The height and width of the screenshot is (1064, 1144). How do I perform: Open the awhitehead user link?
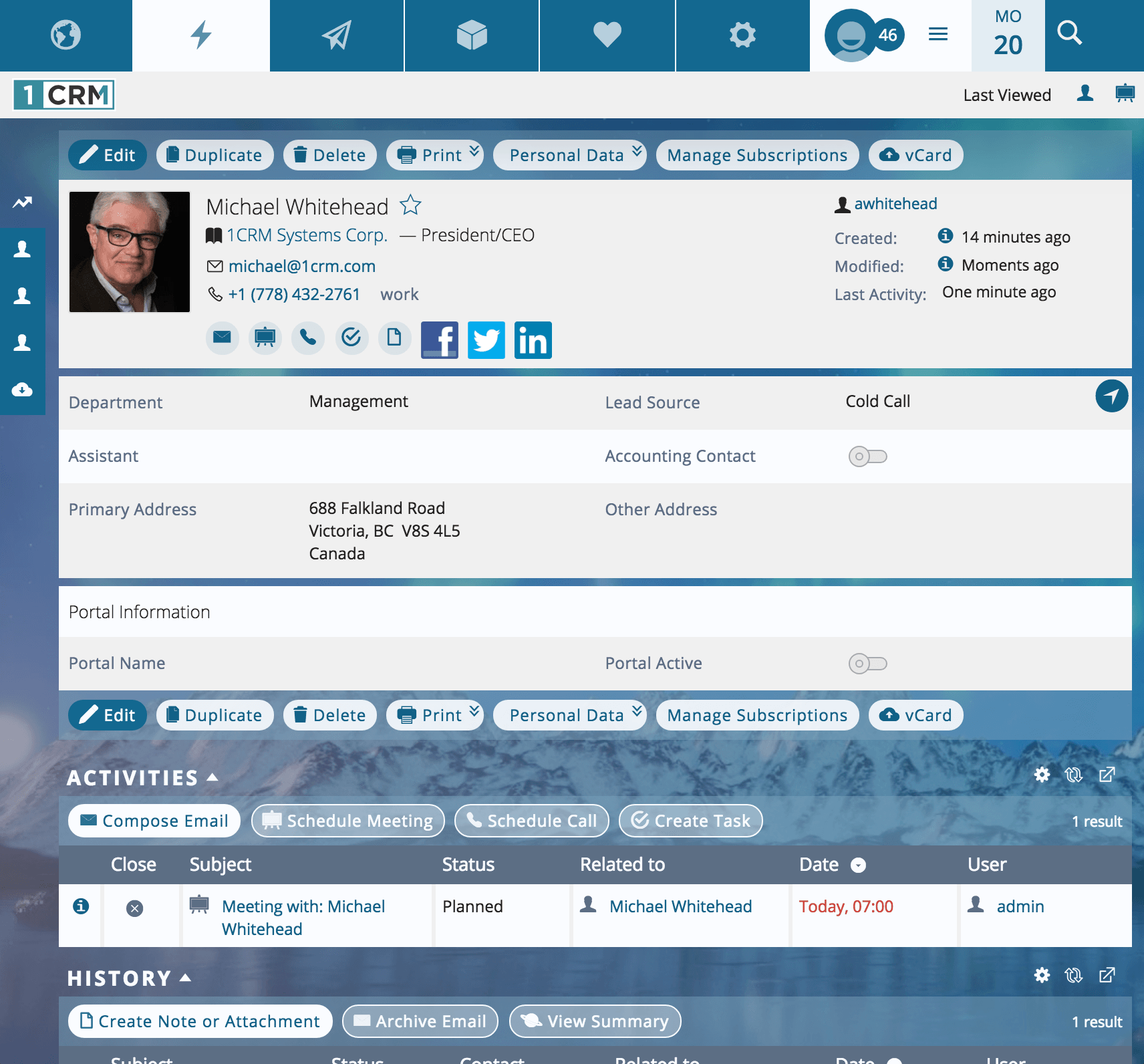click(895, 204)
